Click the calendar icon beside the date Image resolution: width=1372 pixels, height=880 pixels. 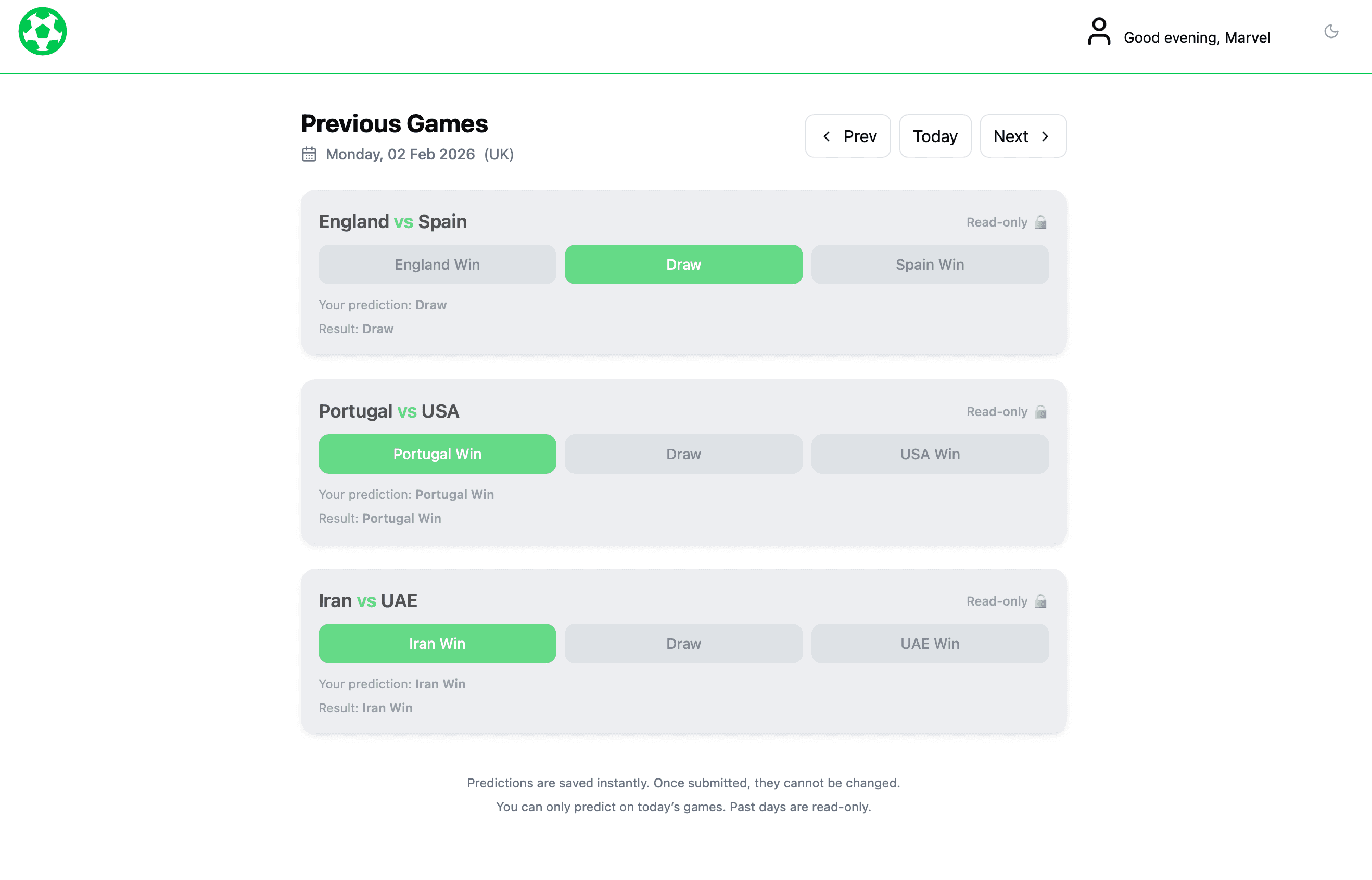309,154
